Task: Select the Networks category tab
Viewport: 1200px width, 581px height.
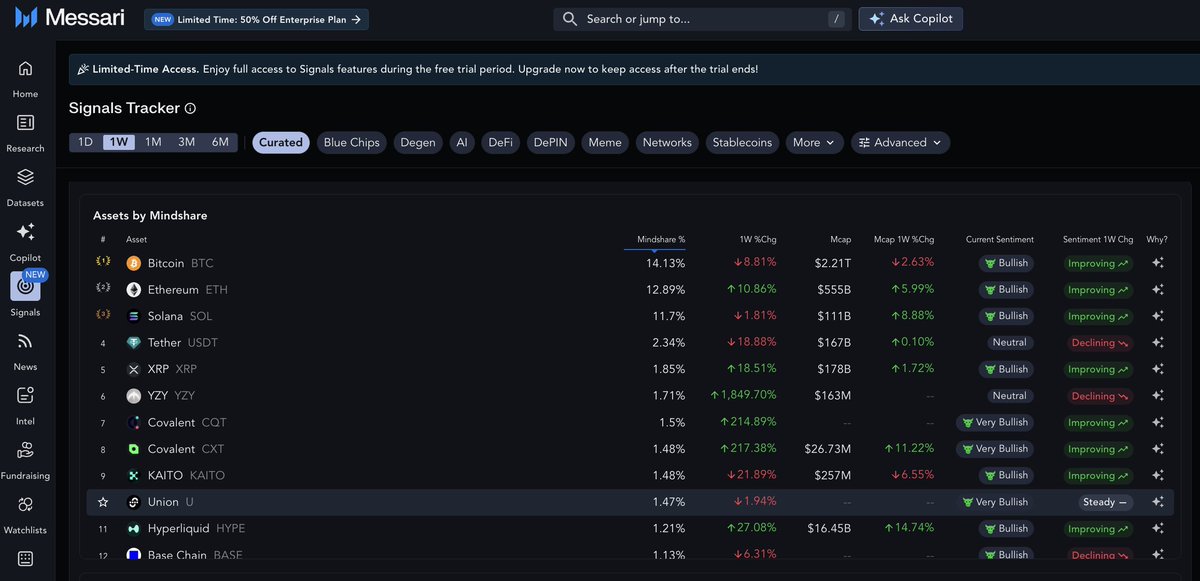Action: pyautogui.click(x=667, y=142)
